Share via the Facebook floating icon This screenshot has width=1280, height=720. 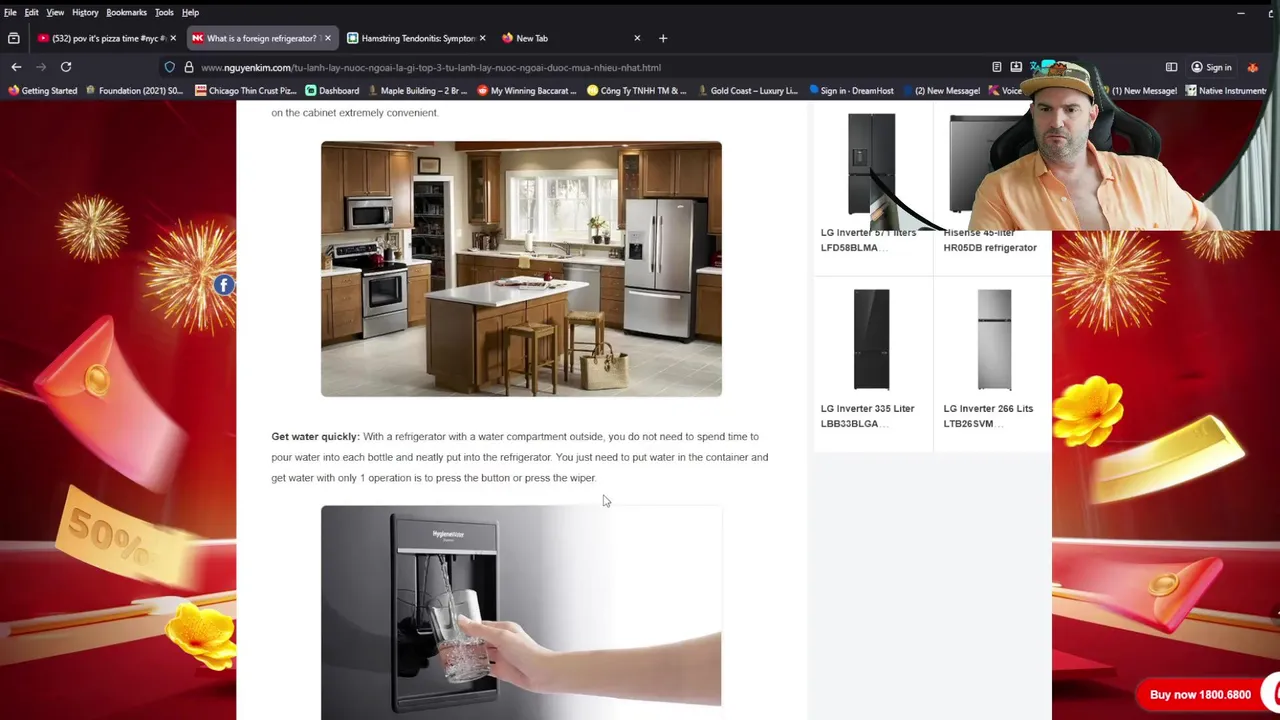[224, 285]
